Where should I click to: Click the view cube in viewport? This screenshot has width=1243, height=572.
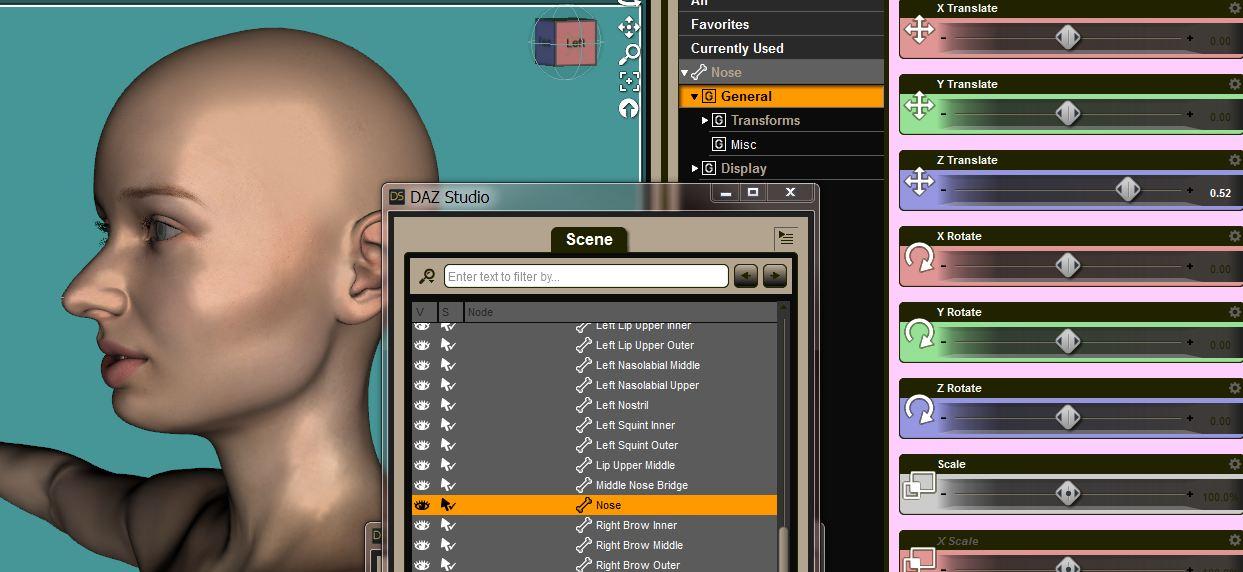[x=566, y=43]
